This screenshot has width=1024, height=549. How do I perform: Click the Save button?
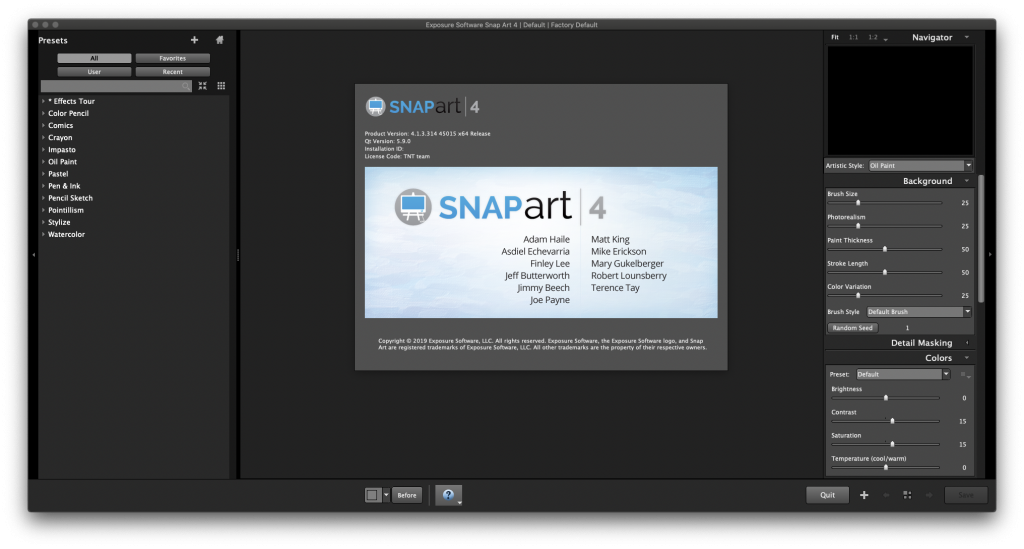click(x=966, y=495)
